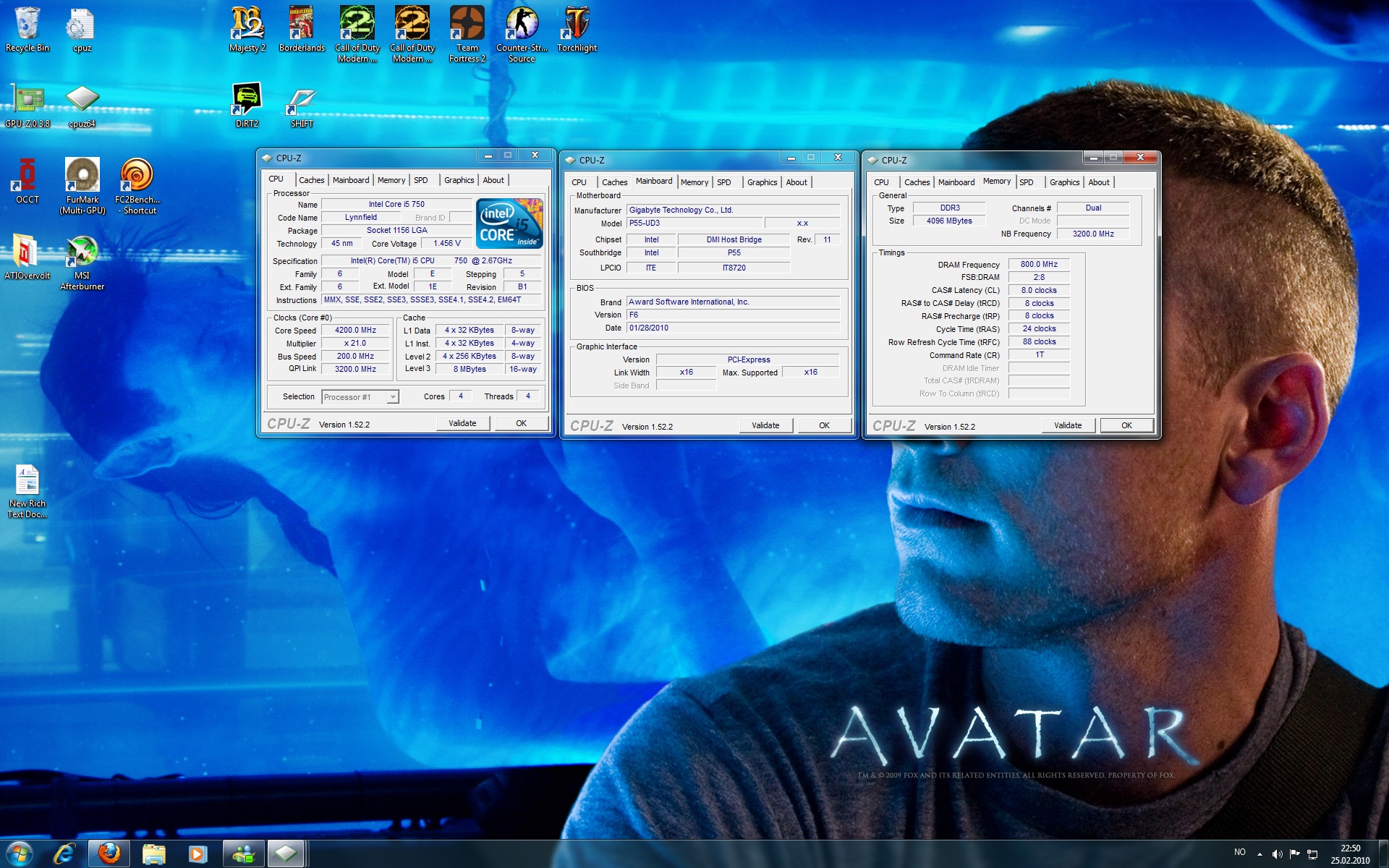Click the Code Name Lynnfield value
This screenshot has height=868, width=1389.
360,217
